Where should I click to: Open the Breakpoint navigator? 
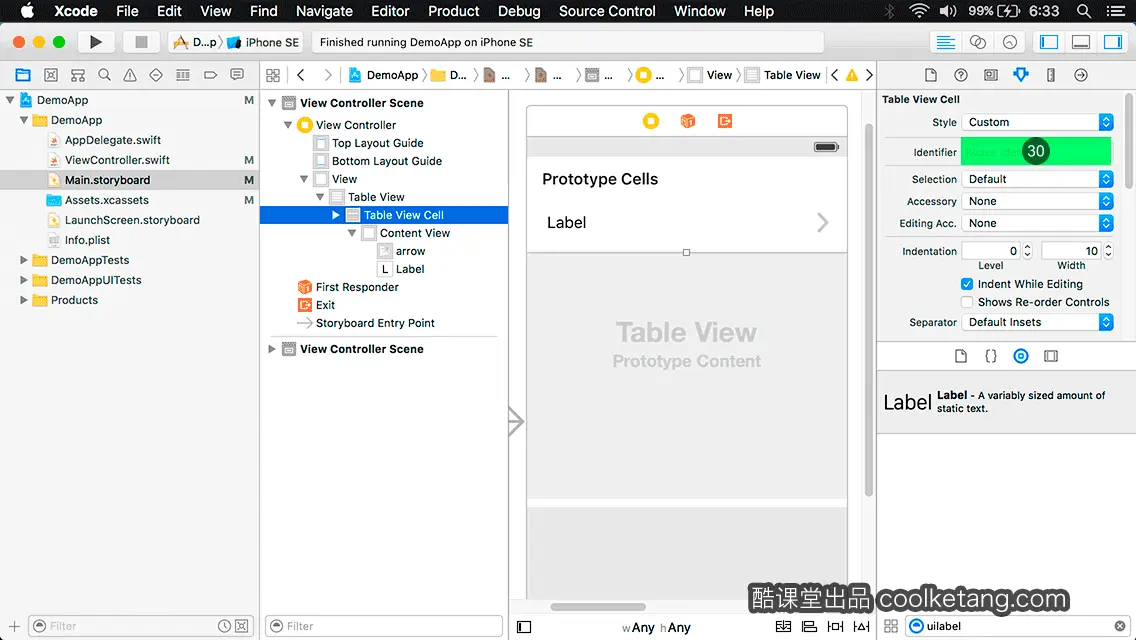click(210, 75)
